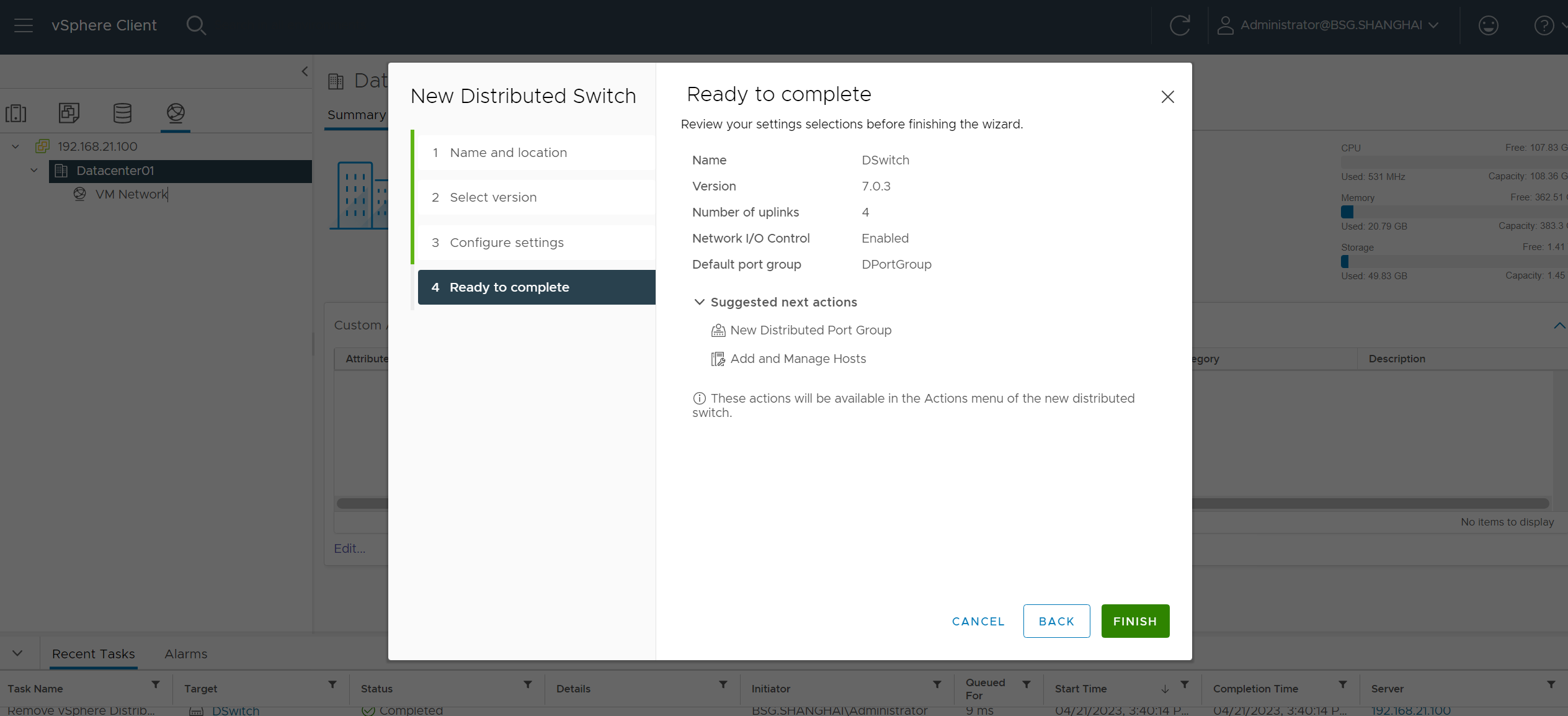Open the hamburger navigation menu
Viewport: 1568px width, 716px height.
(x=24, y=25)
